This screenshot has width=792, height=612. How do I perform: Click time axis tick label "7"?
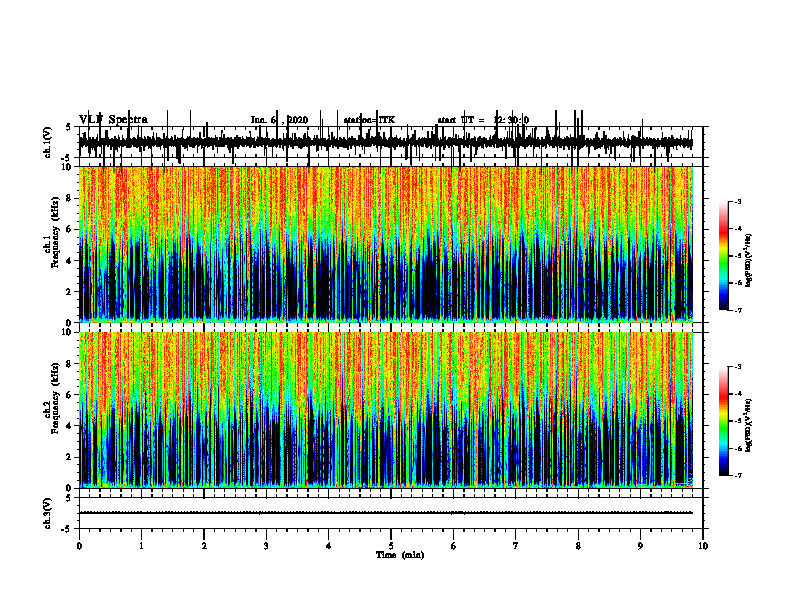(516, 546)
